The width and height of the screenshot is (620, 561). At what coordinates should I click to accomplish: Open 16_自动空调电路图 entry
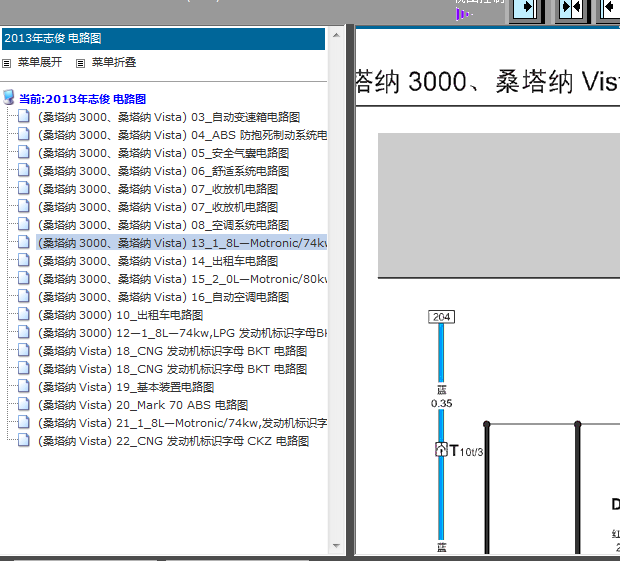[x=163, y=297]
